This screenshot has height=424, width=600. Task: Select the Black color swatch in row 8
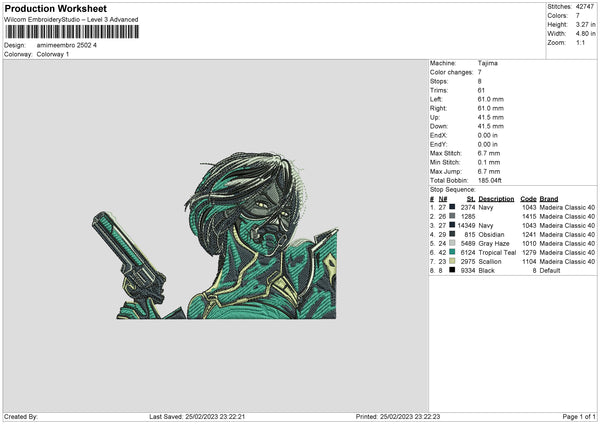click(x=452, y=270)
